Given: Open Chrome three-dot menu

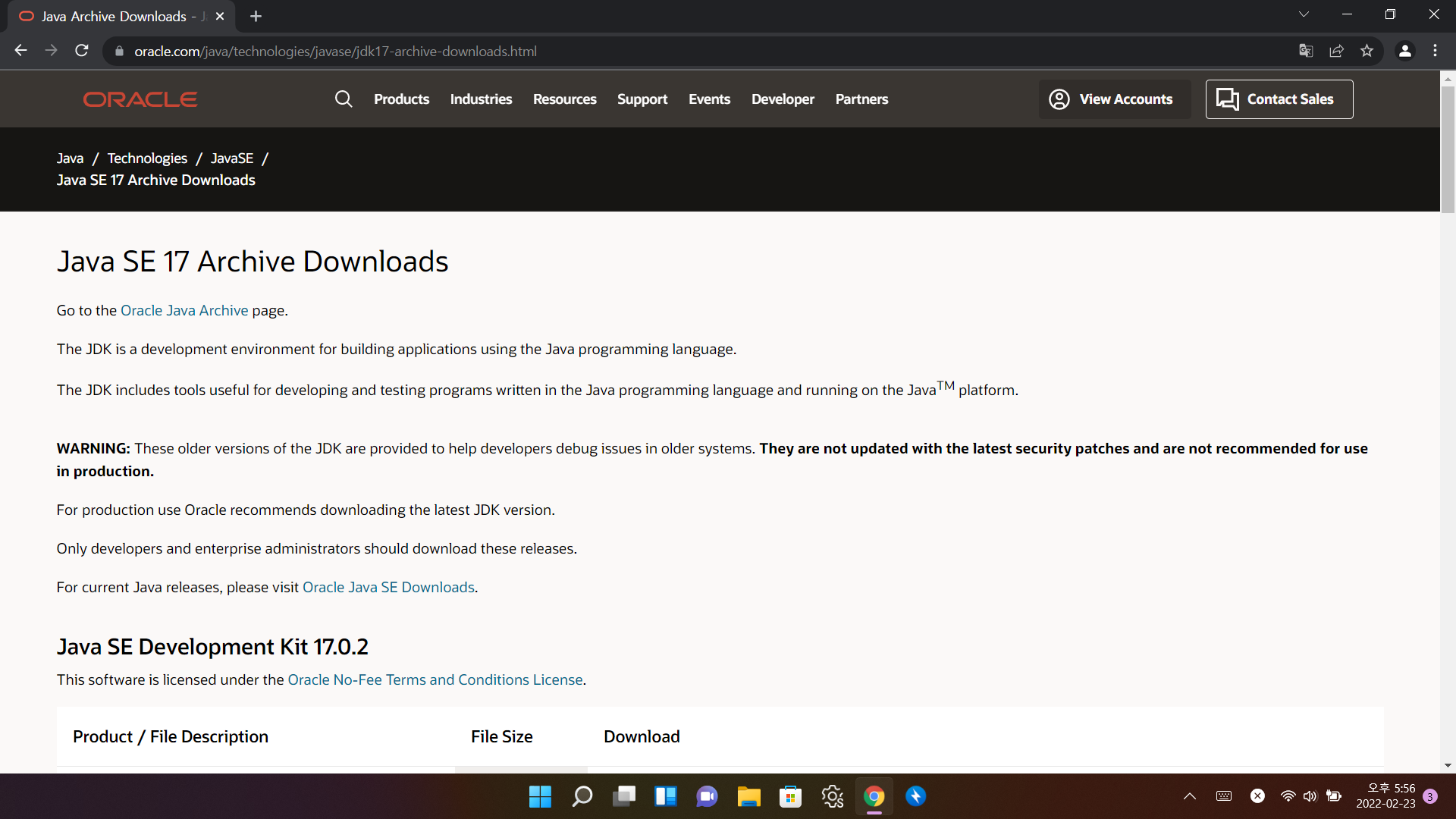Looking at the screenshot, I should pyautogui.click(x=1435, y=51).
